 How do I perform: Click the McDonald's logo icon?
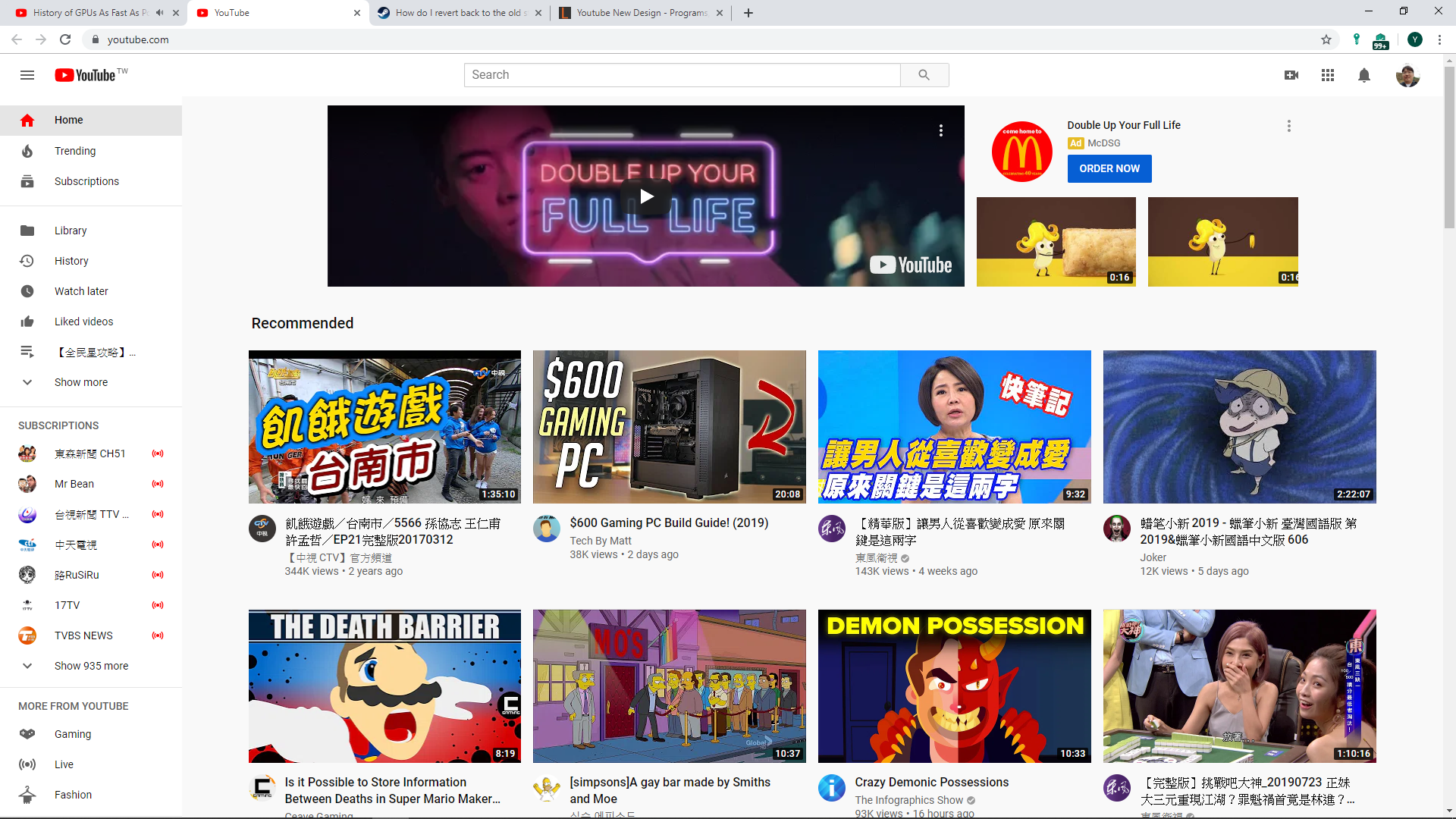[x=1021, y=152]
